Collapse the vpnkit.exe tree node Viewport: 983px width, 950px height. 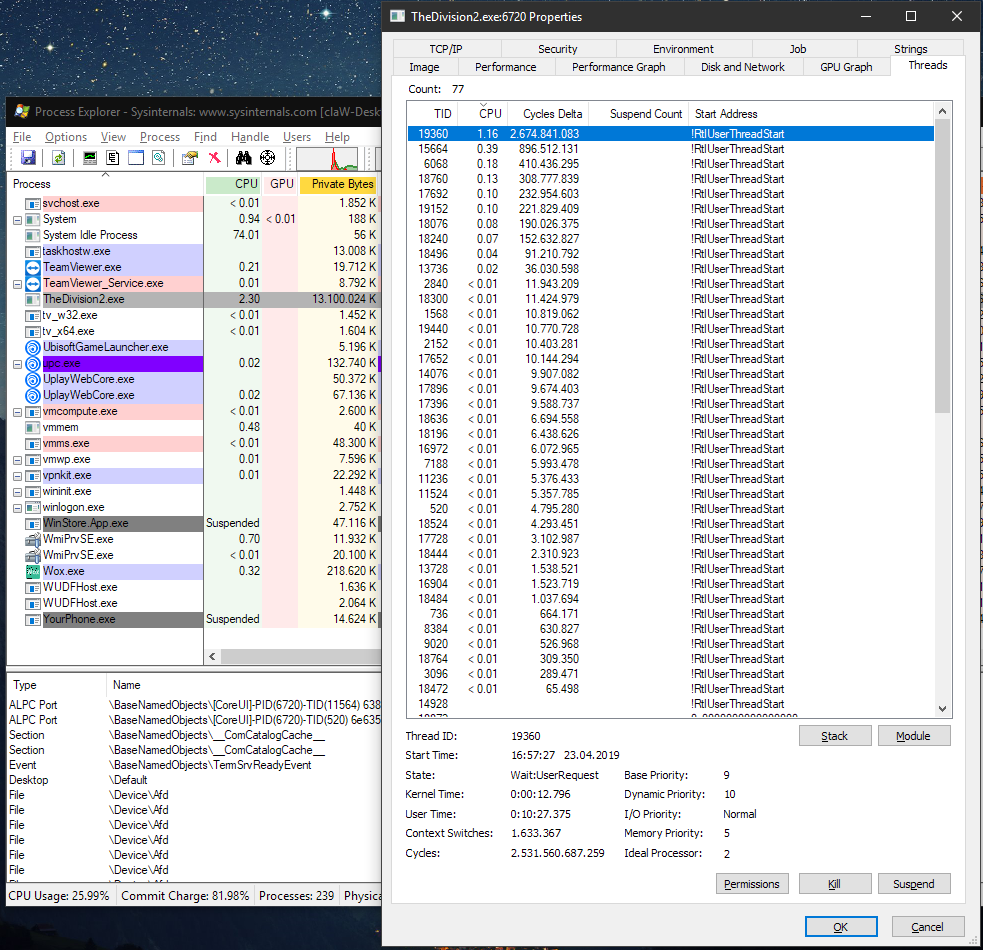tap(18, 476)
